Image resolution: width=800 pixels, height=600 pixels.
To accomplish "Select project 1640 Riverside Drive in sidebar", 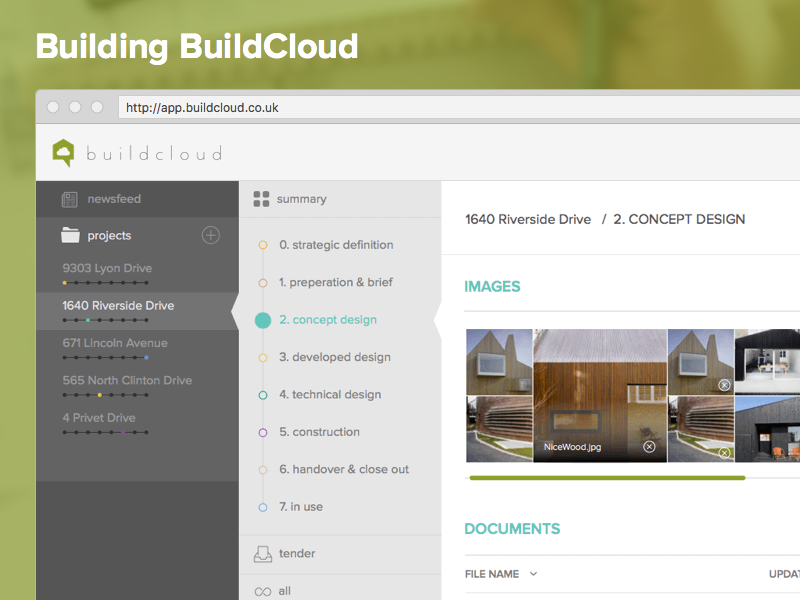I will coord(118,306).
